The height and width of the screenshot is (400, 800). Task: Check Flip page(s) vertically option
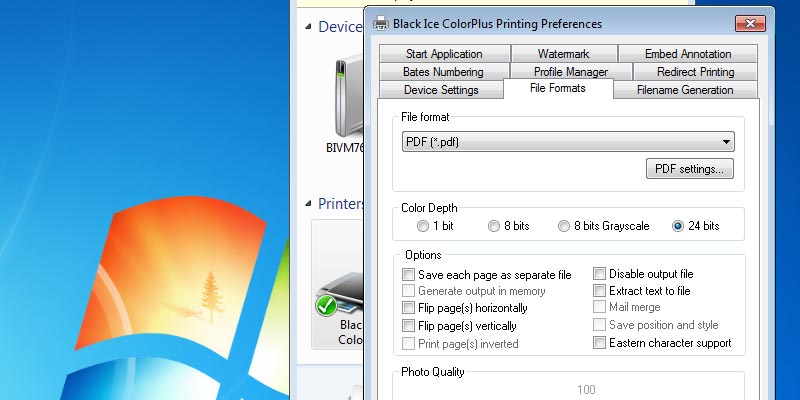pyautogui.click(x=408, y=326)
